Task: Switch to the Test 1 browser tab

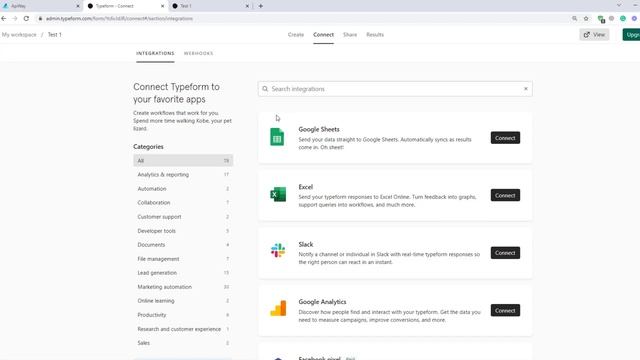Action: pyautogui.click(x=210, y=6)
